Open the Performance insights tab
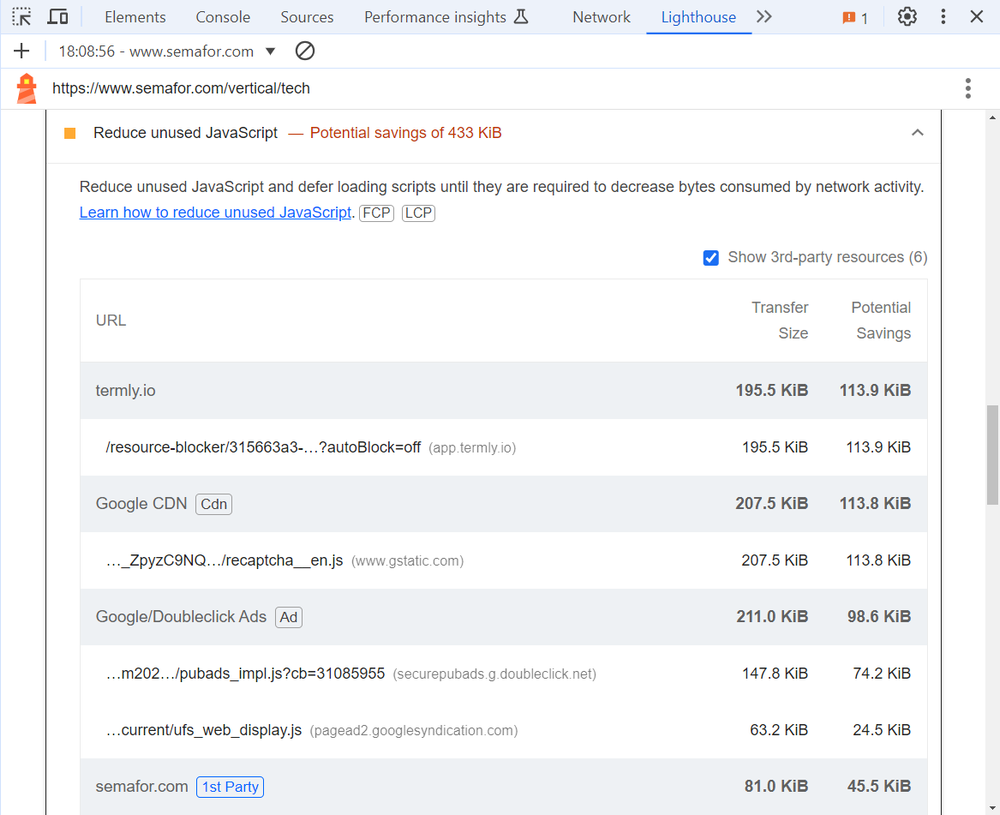Viewport: 1000px width, 815px height. pyautogui.click(x=446, y=17)
